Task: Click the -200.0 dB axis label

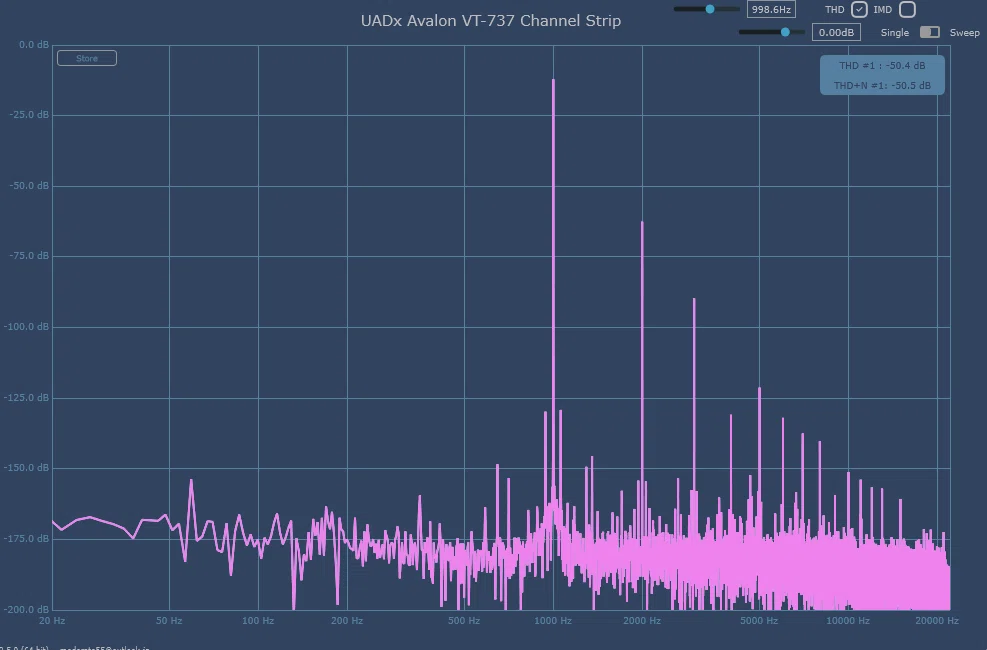Action: tap(26, 609)
